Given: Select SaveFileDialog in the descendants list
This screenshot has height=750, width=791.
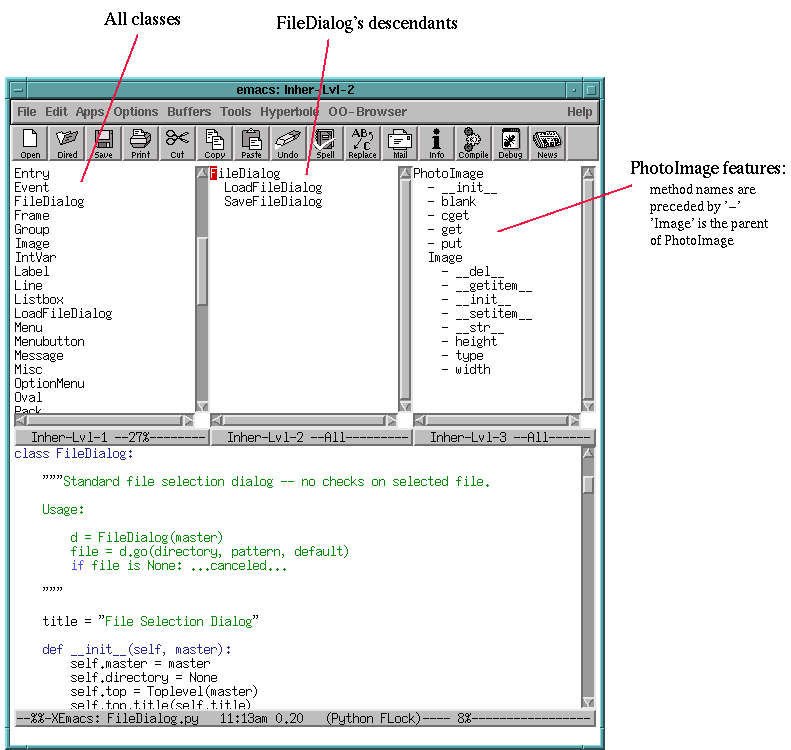Looking at the screenshot, I should [272, 201].
